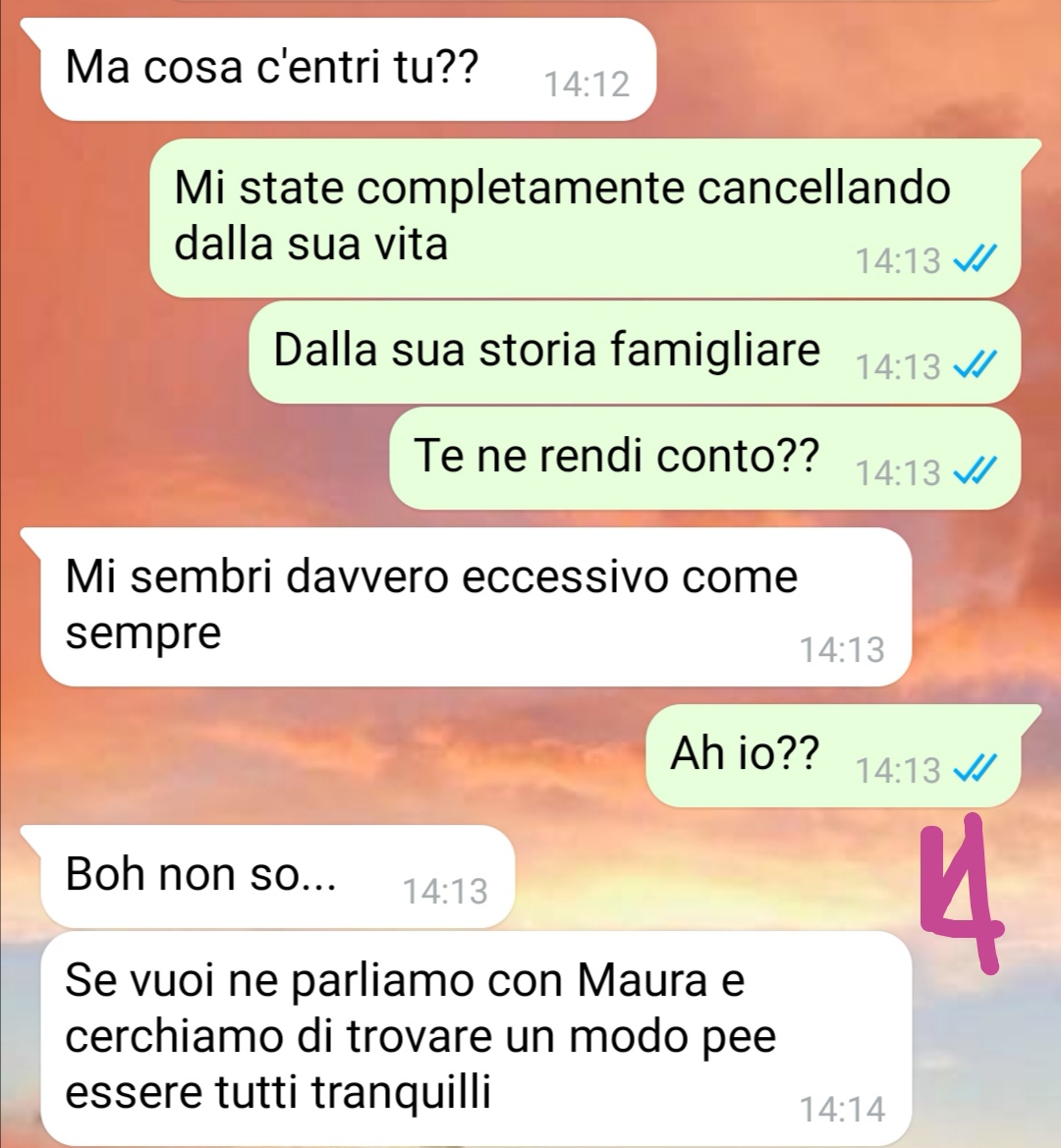Tap blue checkmarks on "dalla sua vita" message
This screenshot has width=1061, height=1148.
point(975,259)
